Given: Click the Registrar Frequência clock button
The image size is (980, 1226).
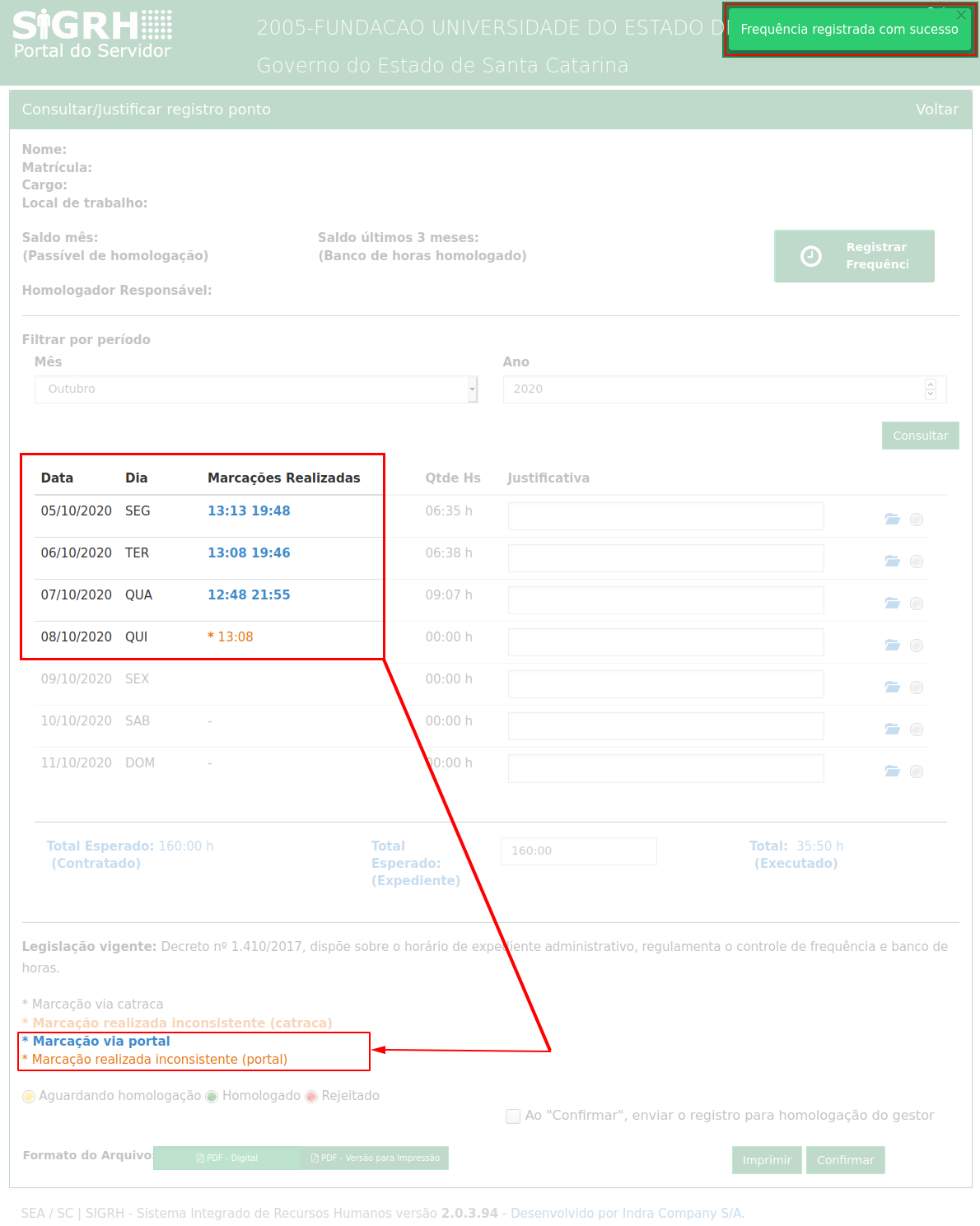Looking at the screenshot, I should pyautogui.click(x=854, y=256).
